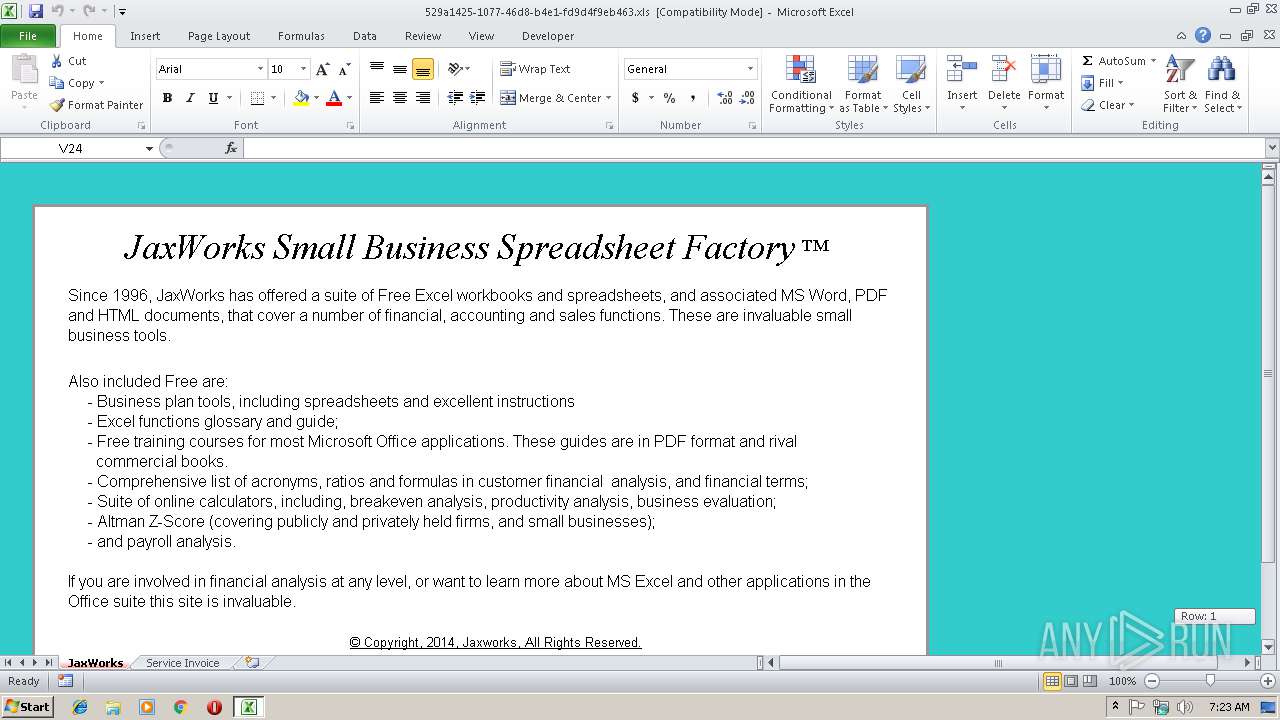Select the Format Painter brush
Screen dimensions: 1280x720
57,105
